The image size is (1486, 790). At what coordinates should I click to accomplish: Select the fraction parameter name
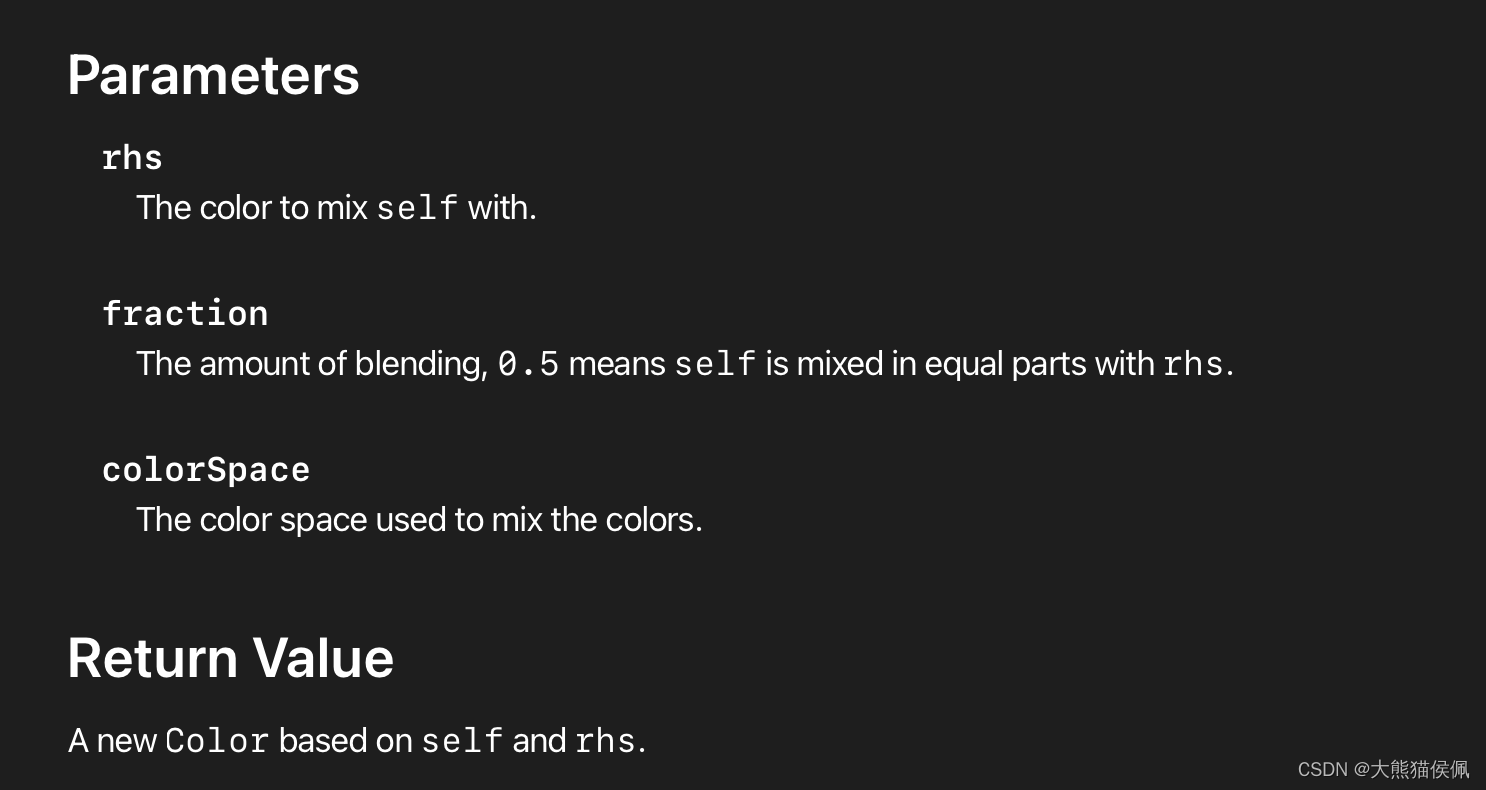pyautogui.click(x=185, y=314)
